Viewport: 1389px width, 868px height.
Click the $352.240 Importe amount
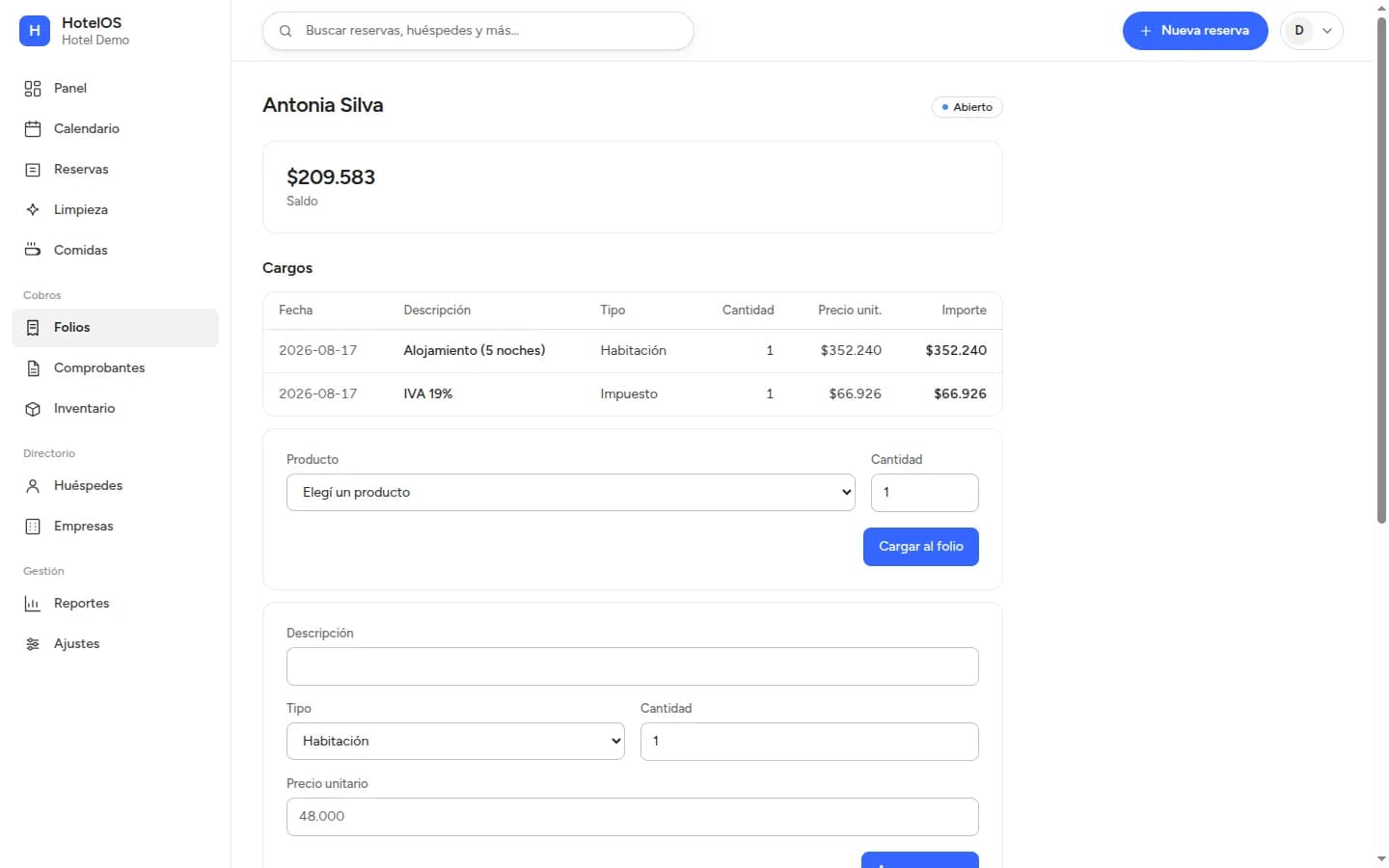[956, 351]
